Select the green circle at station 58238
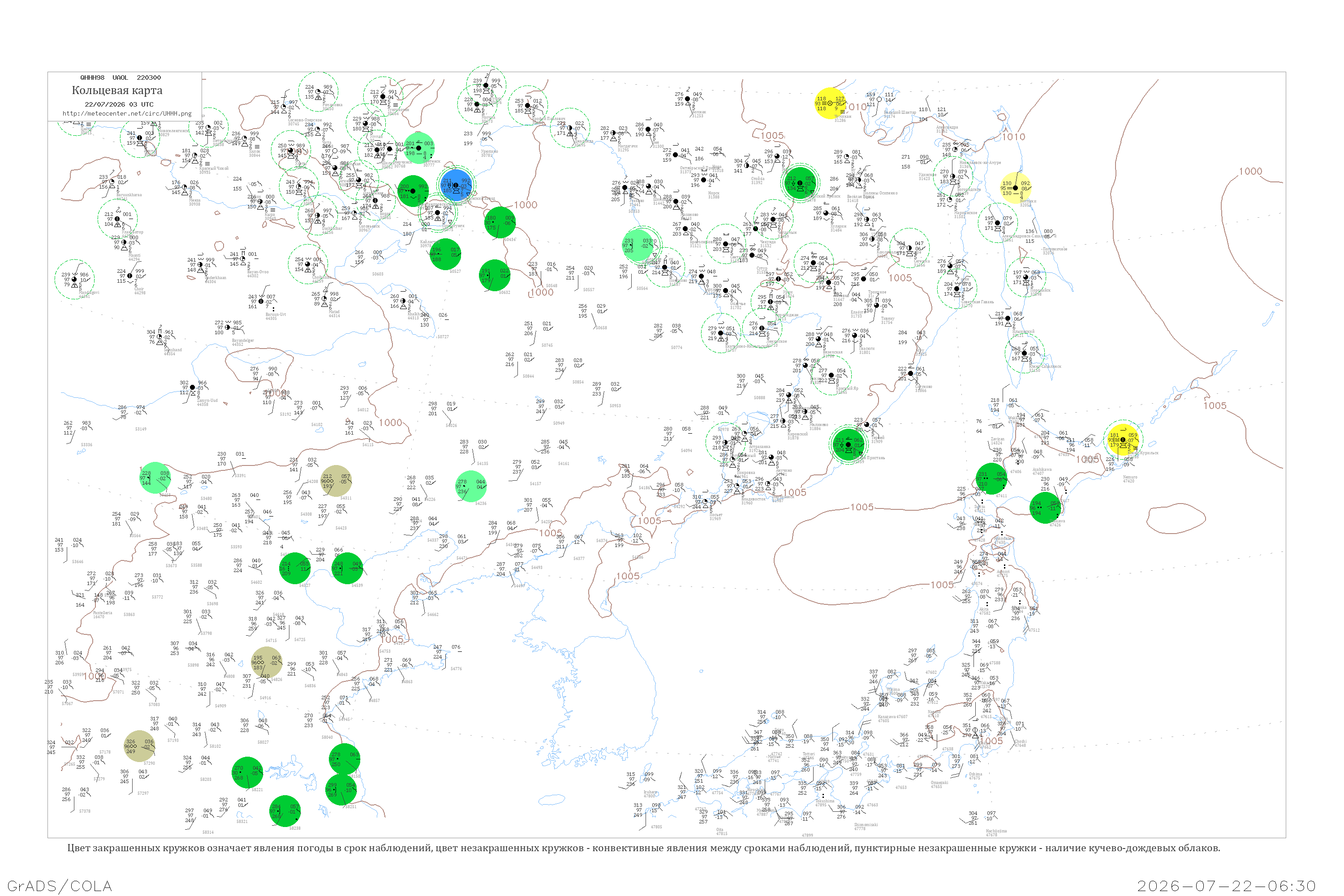Image resolution: width=1344 pixels, height=896 pixels. [x=285, y=811]
